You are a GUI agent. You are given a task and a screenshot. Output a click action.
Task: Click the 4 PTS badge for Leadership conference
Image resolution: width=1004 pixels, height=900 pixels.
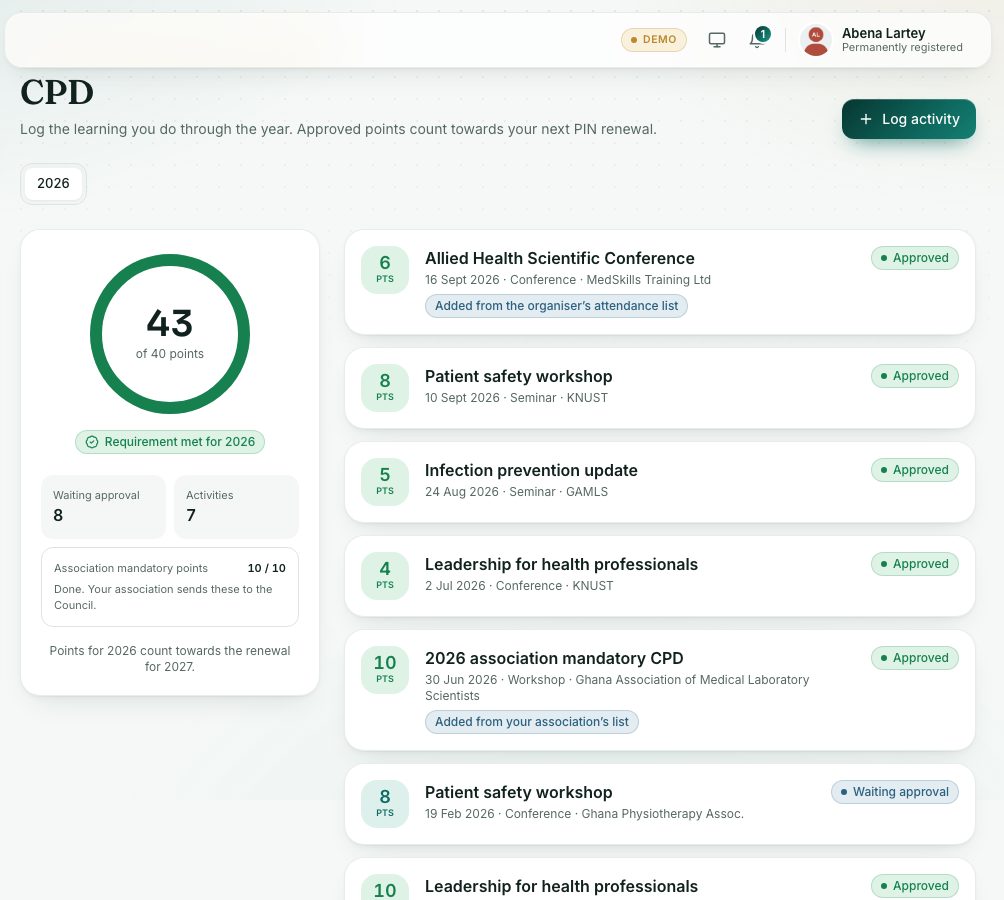pos(385,575)
